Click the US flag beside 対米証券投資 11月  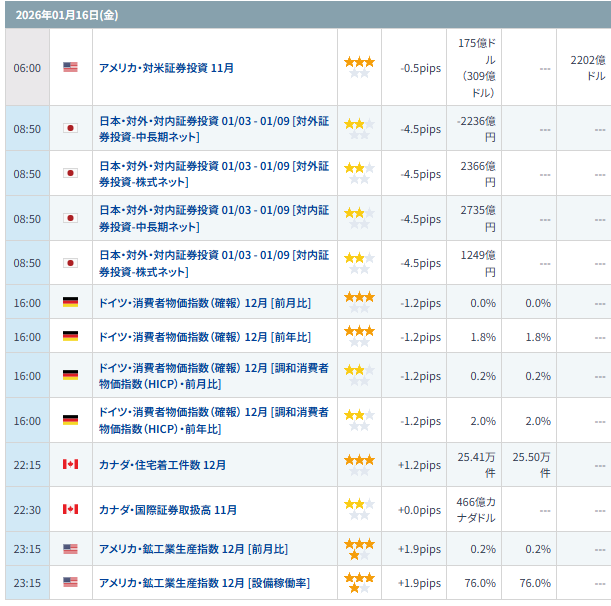click(x=70, y=67)
